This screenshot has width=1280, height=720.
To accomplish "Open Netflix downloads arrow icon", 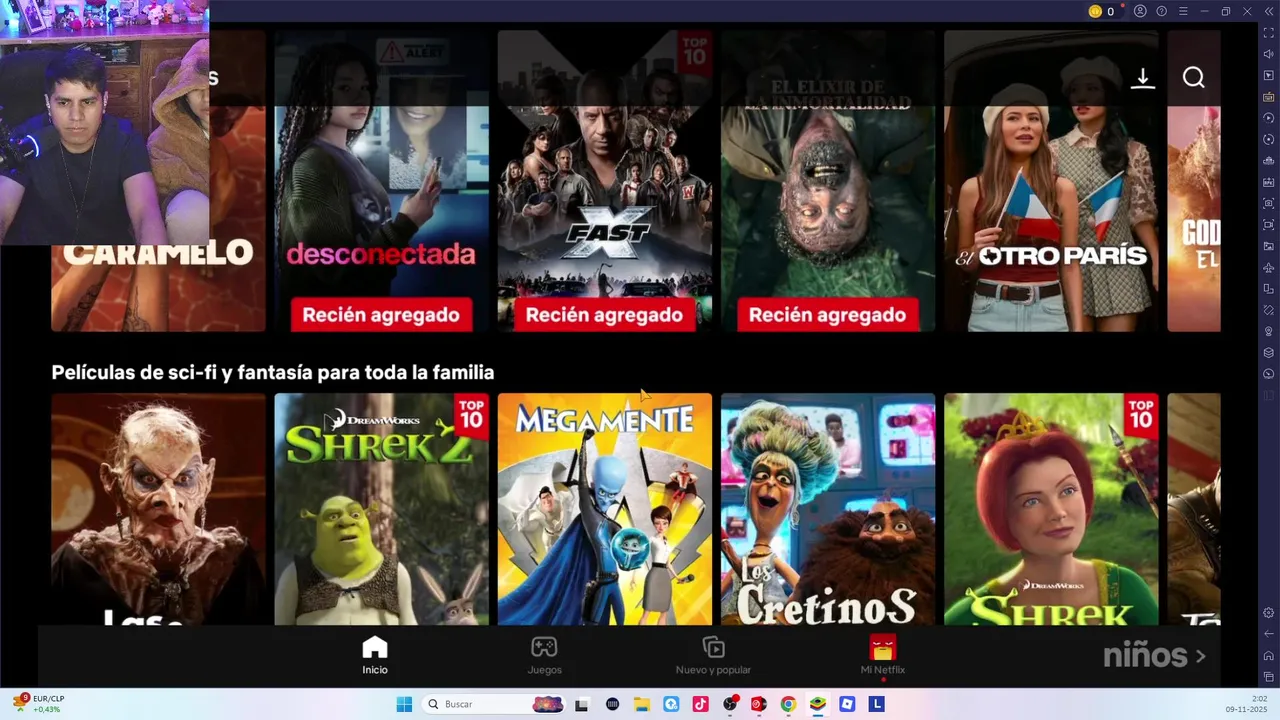I will pos(1143,78).
